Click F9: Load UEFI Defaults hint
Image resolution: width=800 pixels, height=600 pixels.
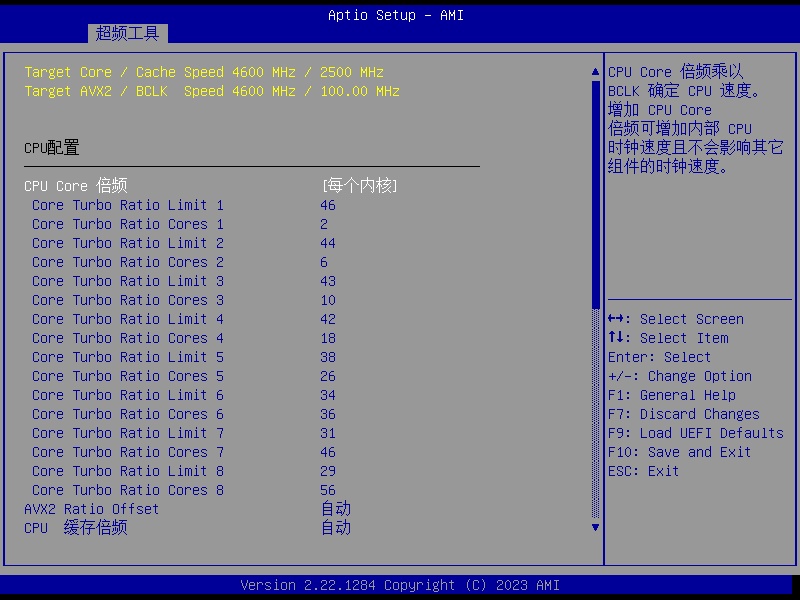(x=695, y=433)
